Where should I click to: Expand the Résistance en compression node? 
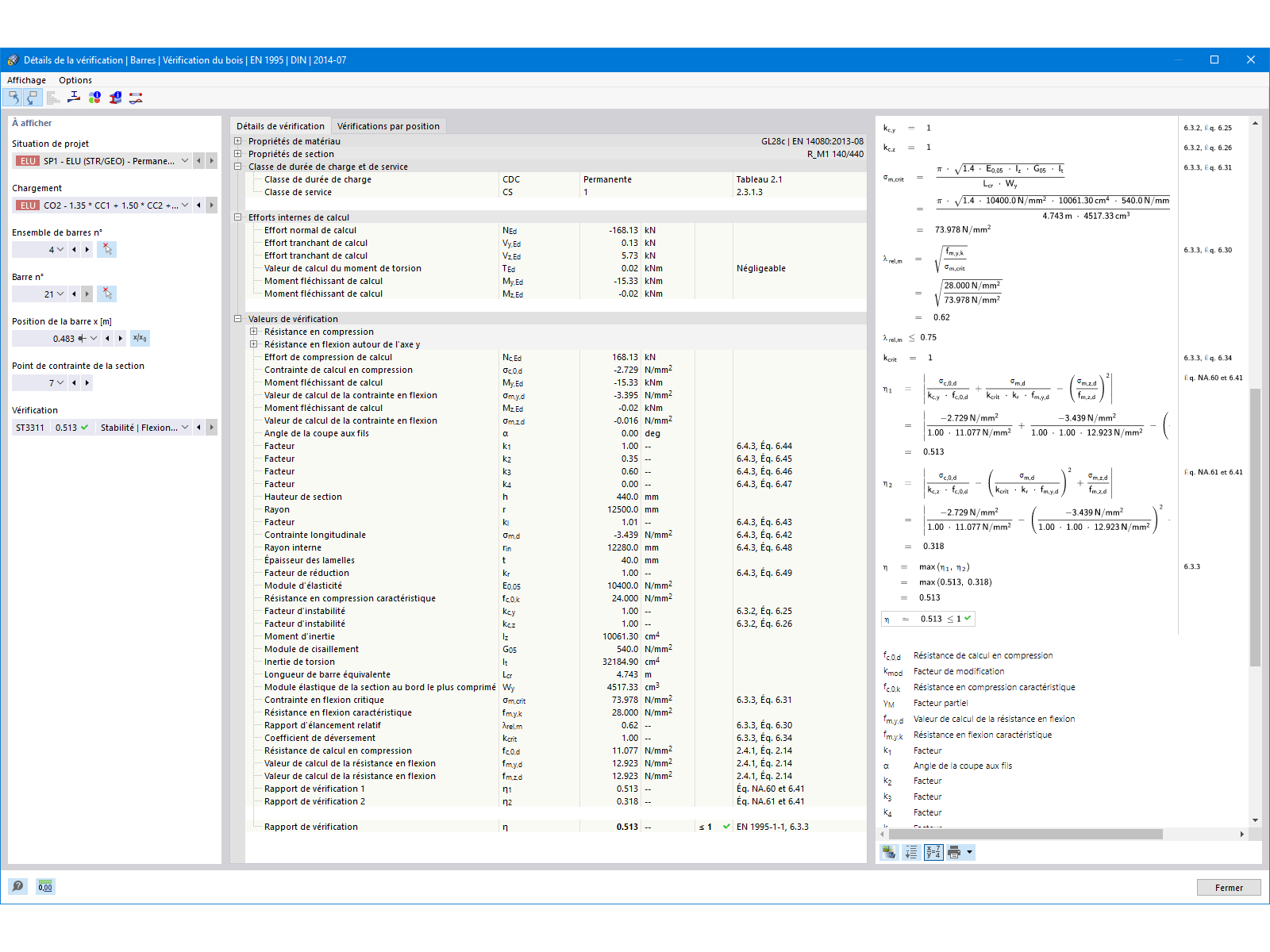point(253,332)
